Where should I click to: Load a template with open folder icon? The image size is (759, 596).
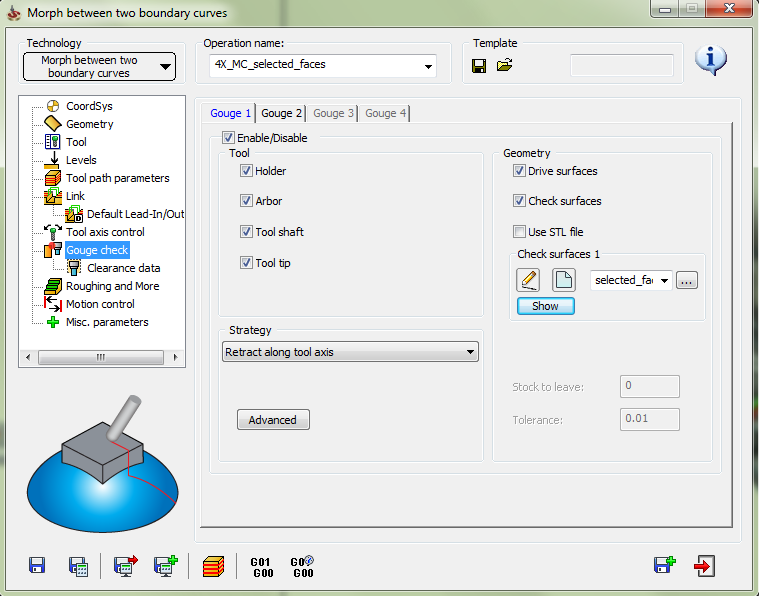504,65
